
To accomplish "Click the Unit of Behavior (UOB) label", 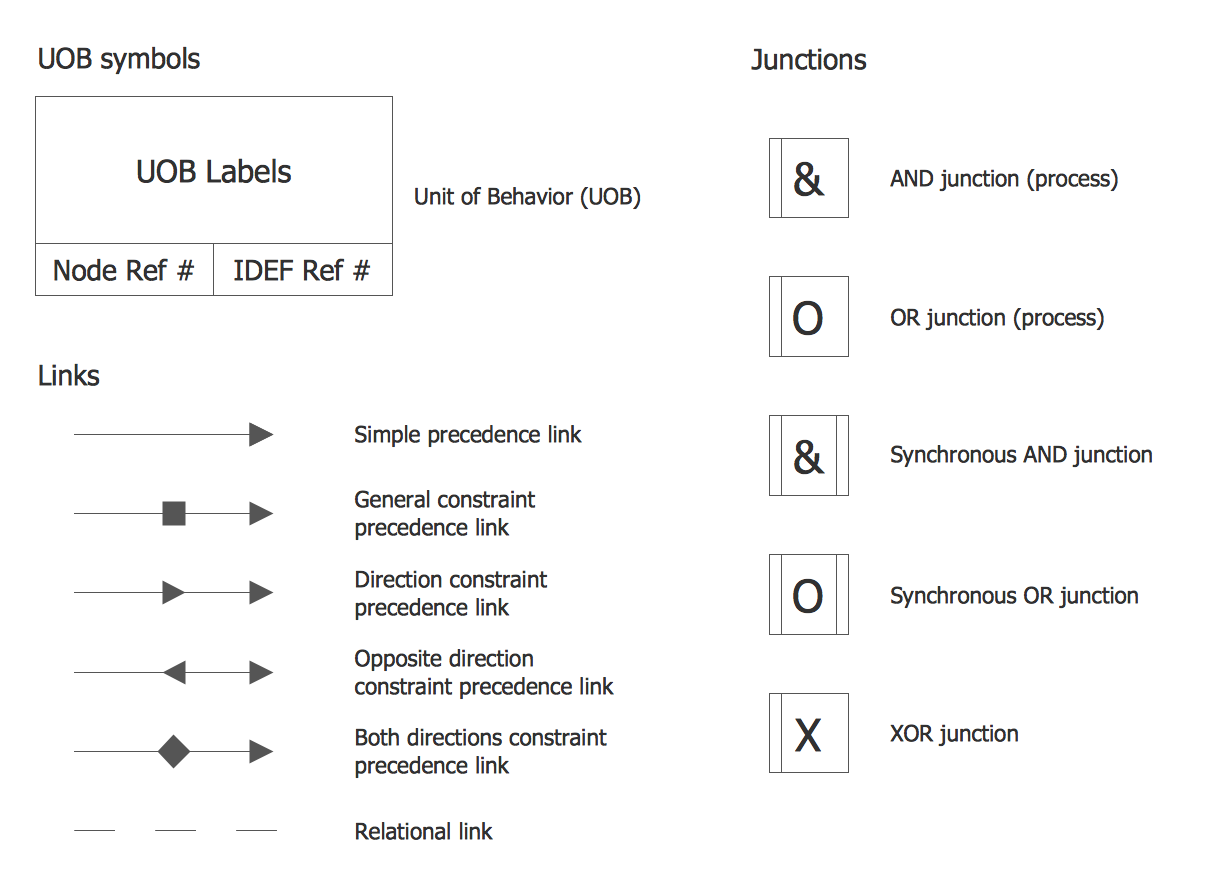I will tap(527, 197).
